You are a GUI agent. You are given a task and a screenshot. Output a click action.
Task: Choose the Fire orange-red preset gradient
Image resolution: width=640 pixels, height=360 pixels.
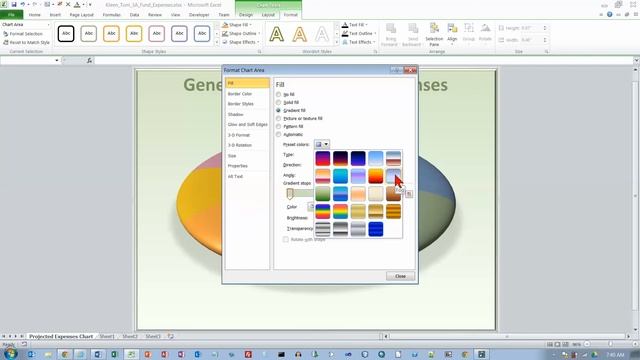pyautogui.click(x=376, y=176)
